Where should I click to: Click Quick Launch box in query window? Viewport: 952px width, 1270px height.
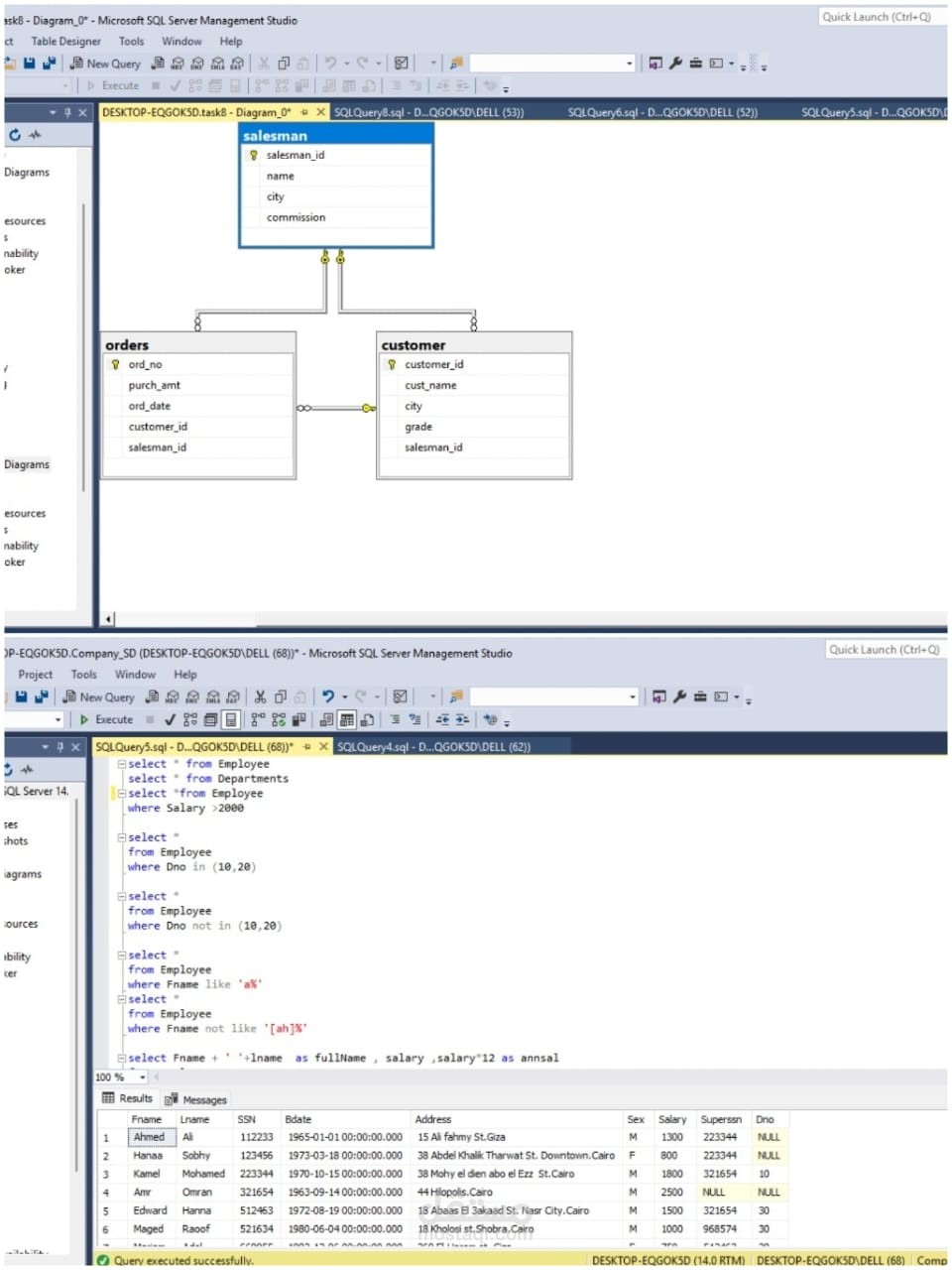point(885,650)
